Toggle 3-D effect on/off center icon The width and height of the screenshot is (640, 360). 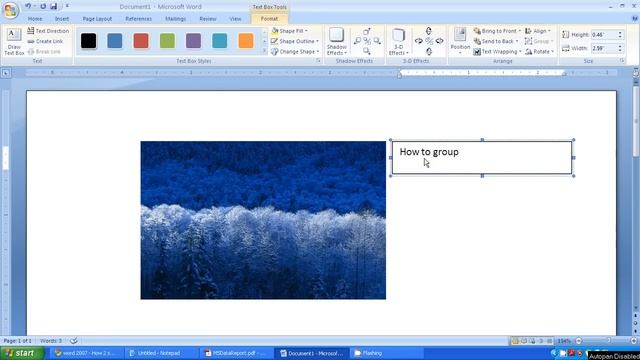coord(429,41)
